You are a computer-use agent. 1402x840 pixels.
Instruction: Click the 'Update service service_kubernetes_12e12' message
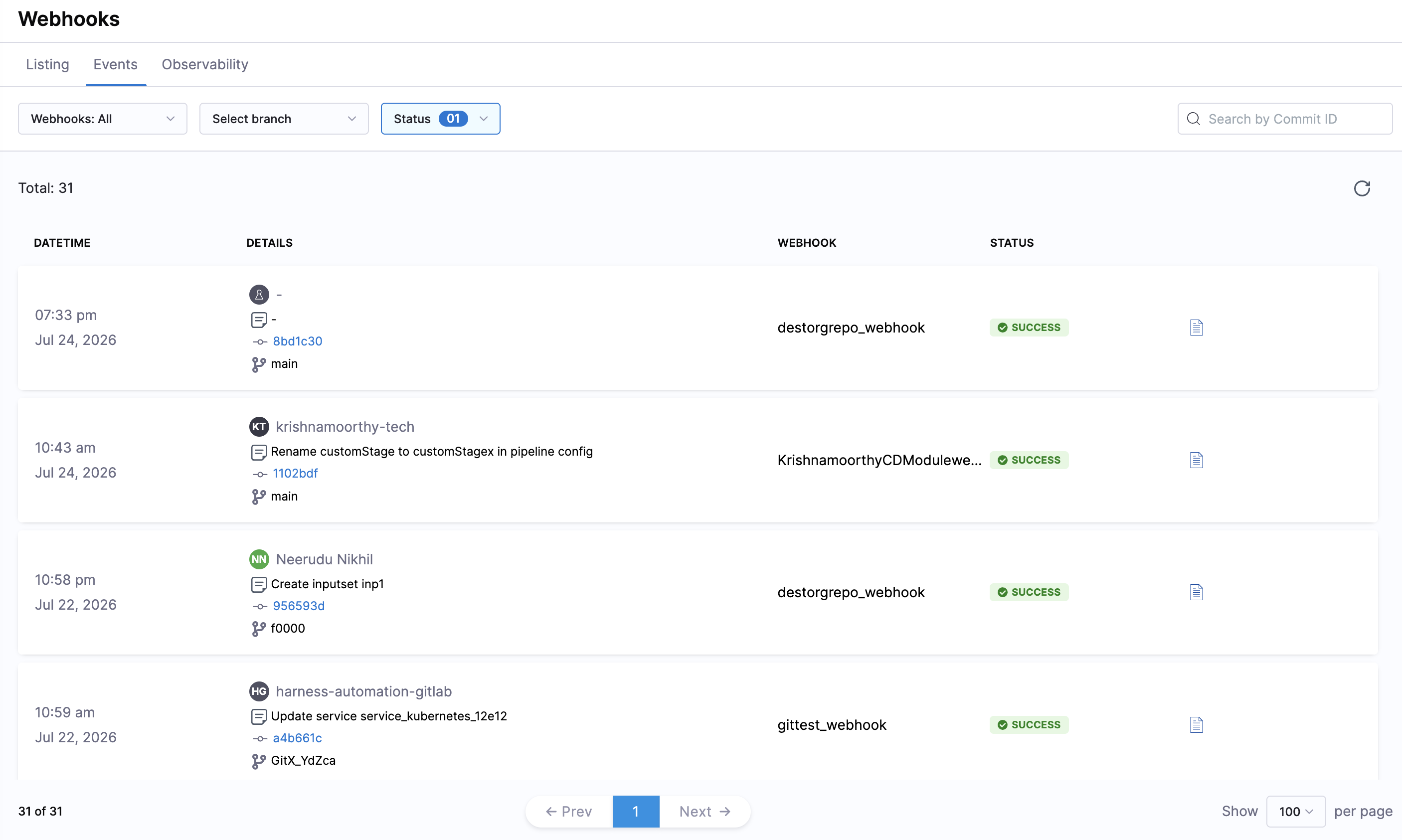(x=389, y=716)
